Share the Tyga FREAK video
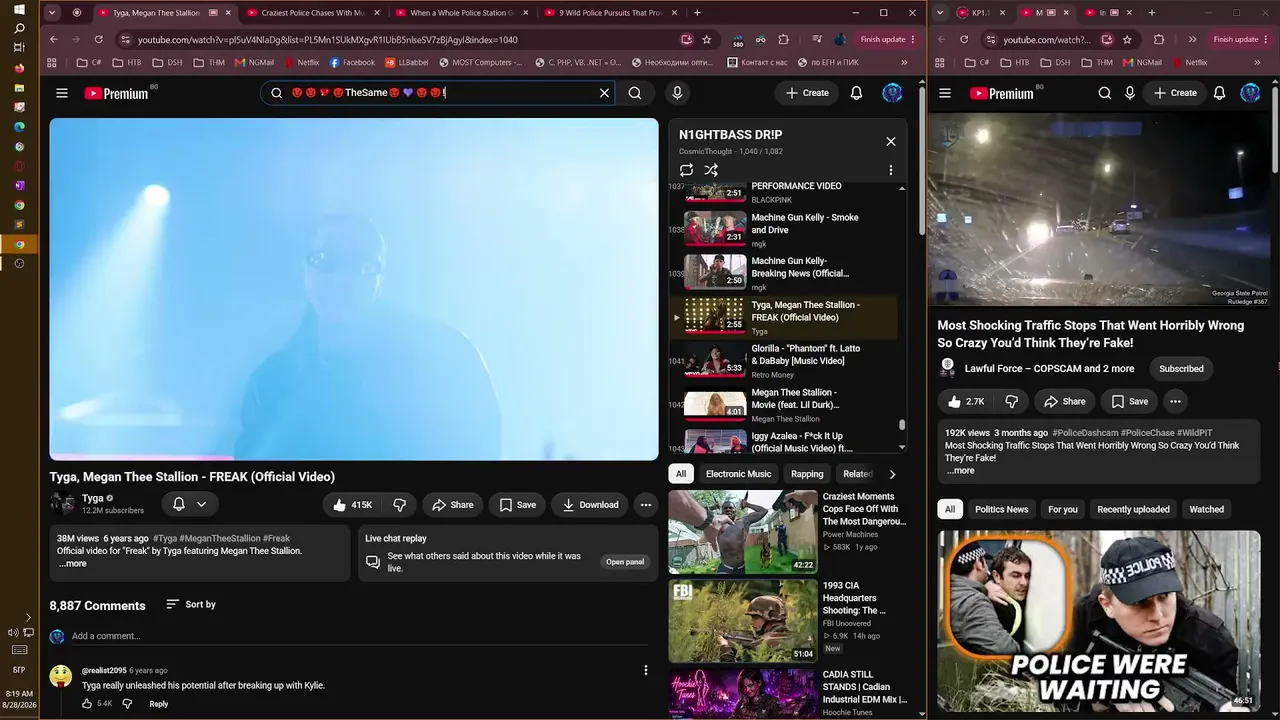1280x720 pixels. [452, 505]
